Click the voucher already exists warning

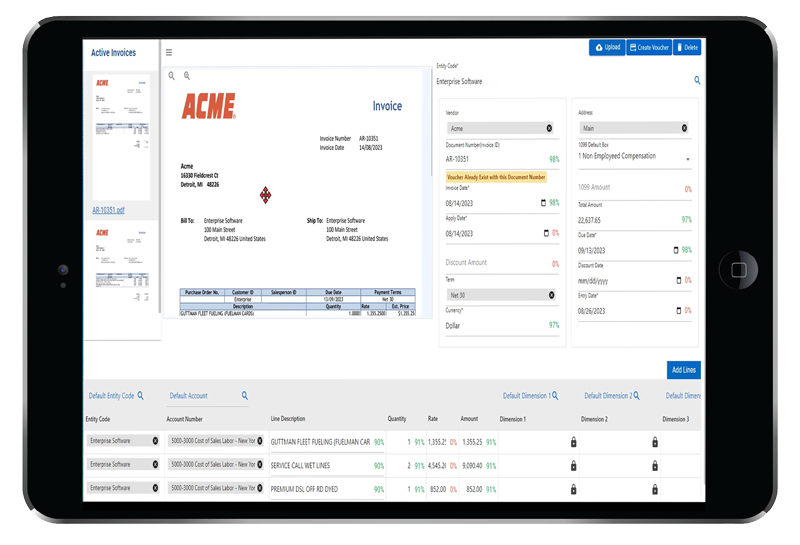(496, 177)
